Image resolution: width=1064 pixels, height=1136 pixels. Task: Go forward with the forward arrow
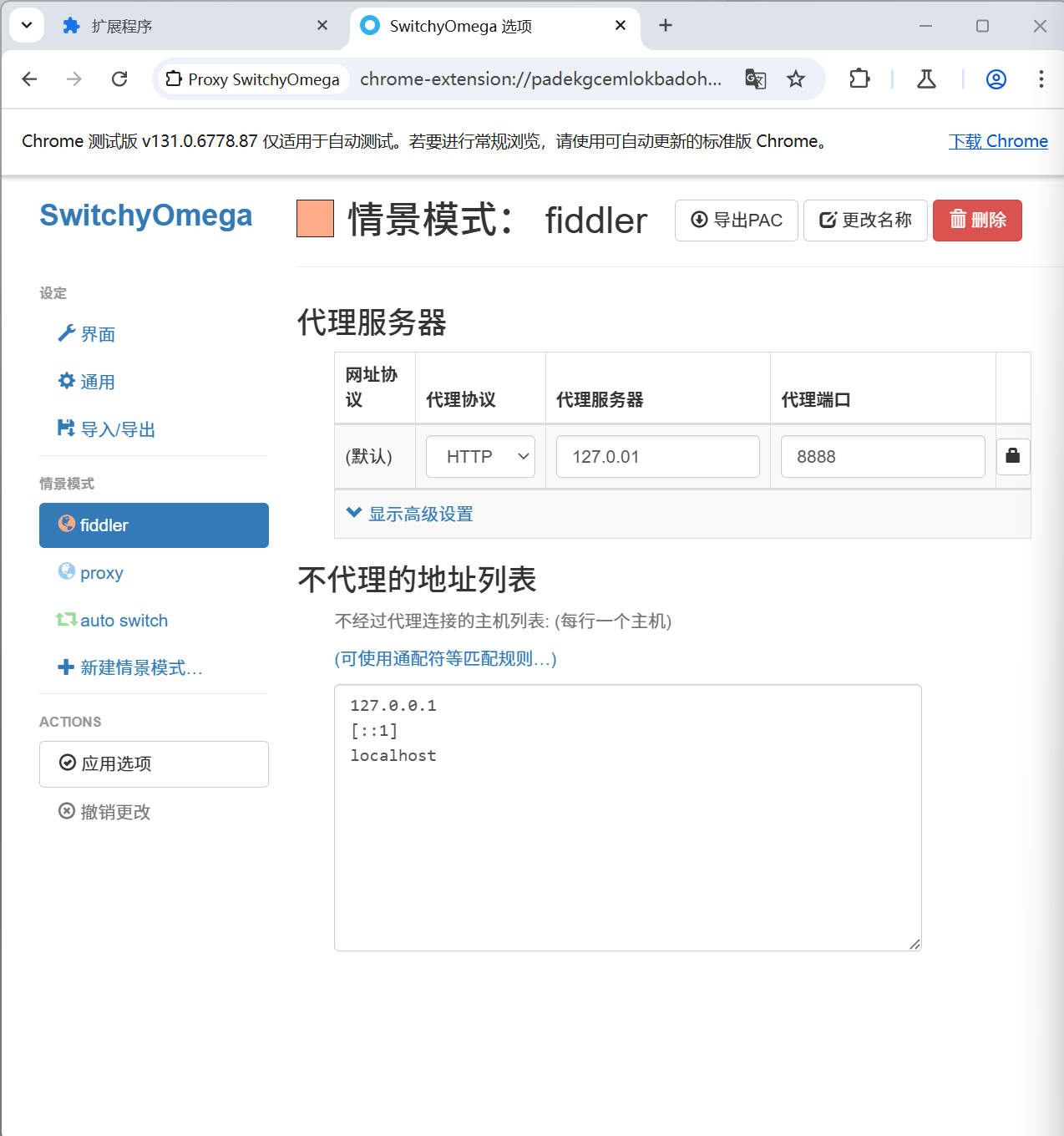74,79
